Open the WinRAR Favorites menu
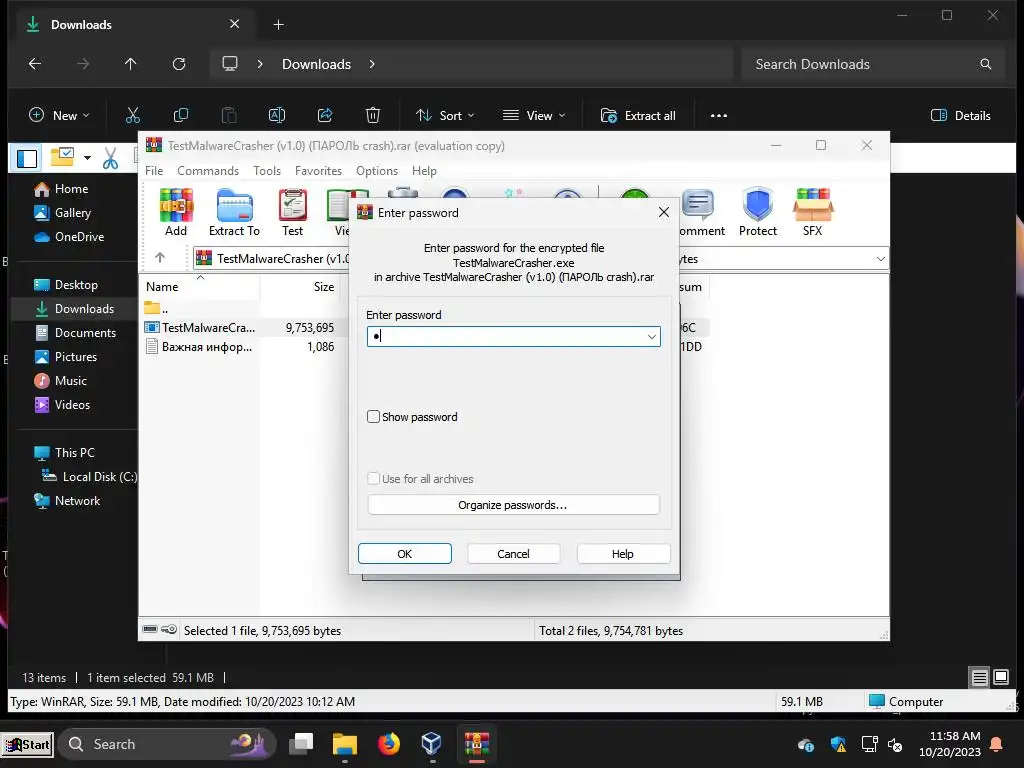Image resolution: width=1024 pixels, height=768 pixels. point(318,170)
